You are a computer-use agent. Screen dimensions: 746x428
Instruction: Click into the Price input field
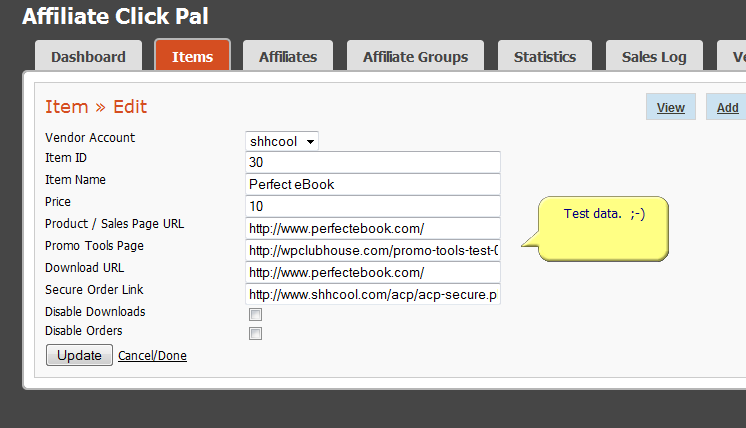click(x=372, y=207)
